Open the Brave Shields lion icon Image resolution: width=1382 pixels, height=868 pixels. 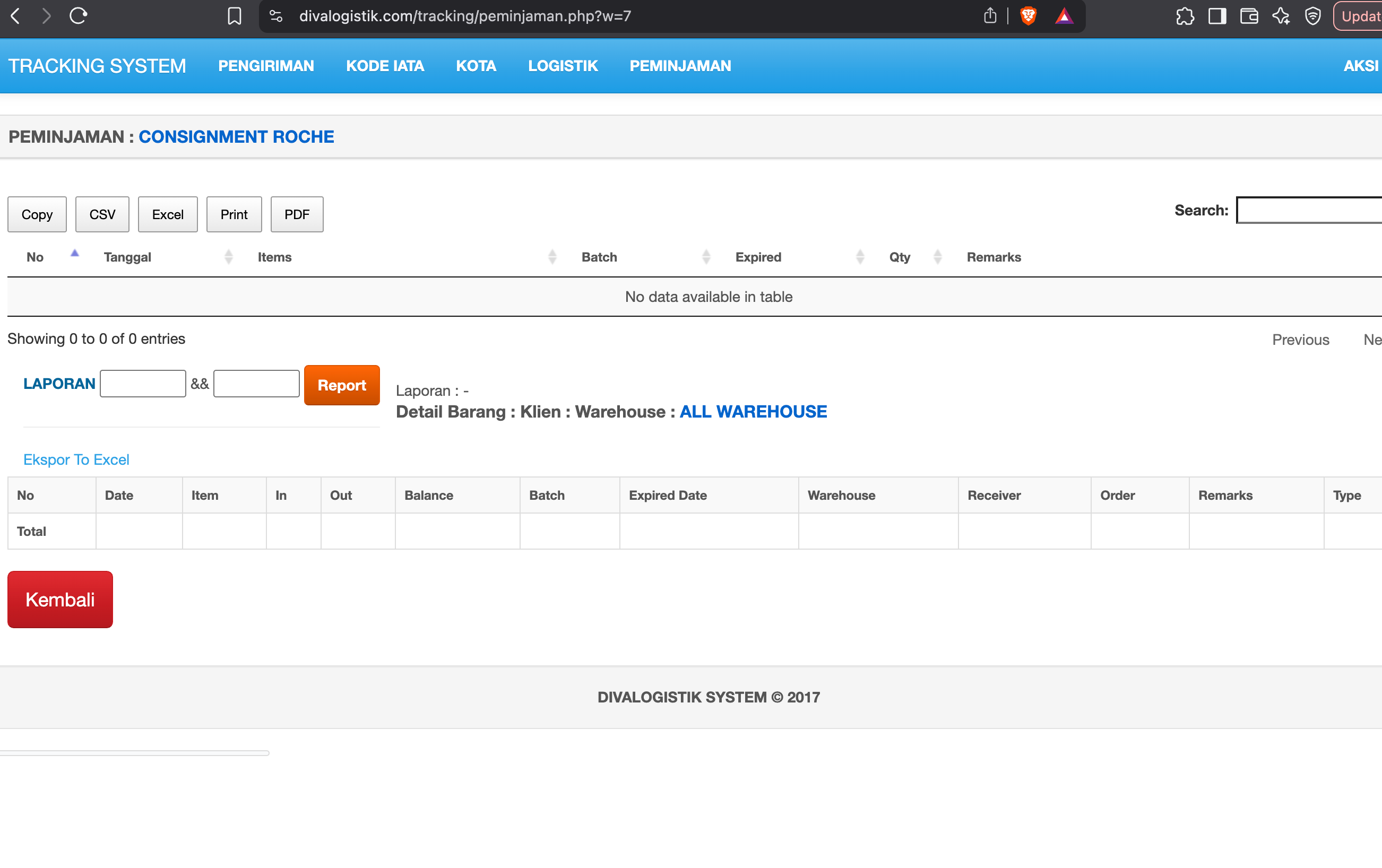(1028, 16)
